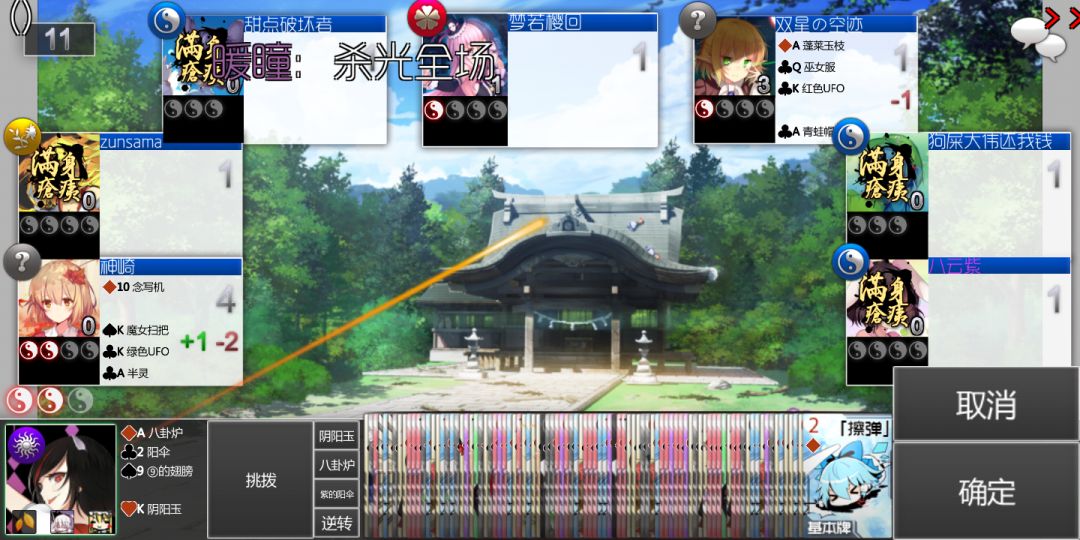Select the 梦若樱回 character portrait
Image resolution: width=1080 pixels, height=540 pixels.
pyautogui.click(x=465, y=56)
